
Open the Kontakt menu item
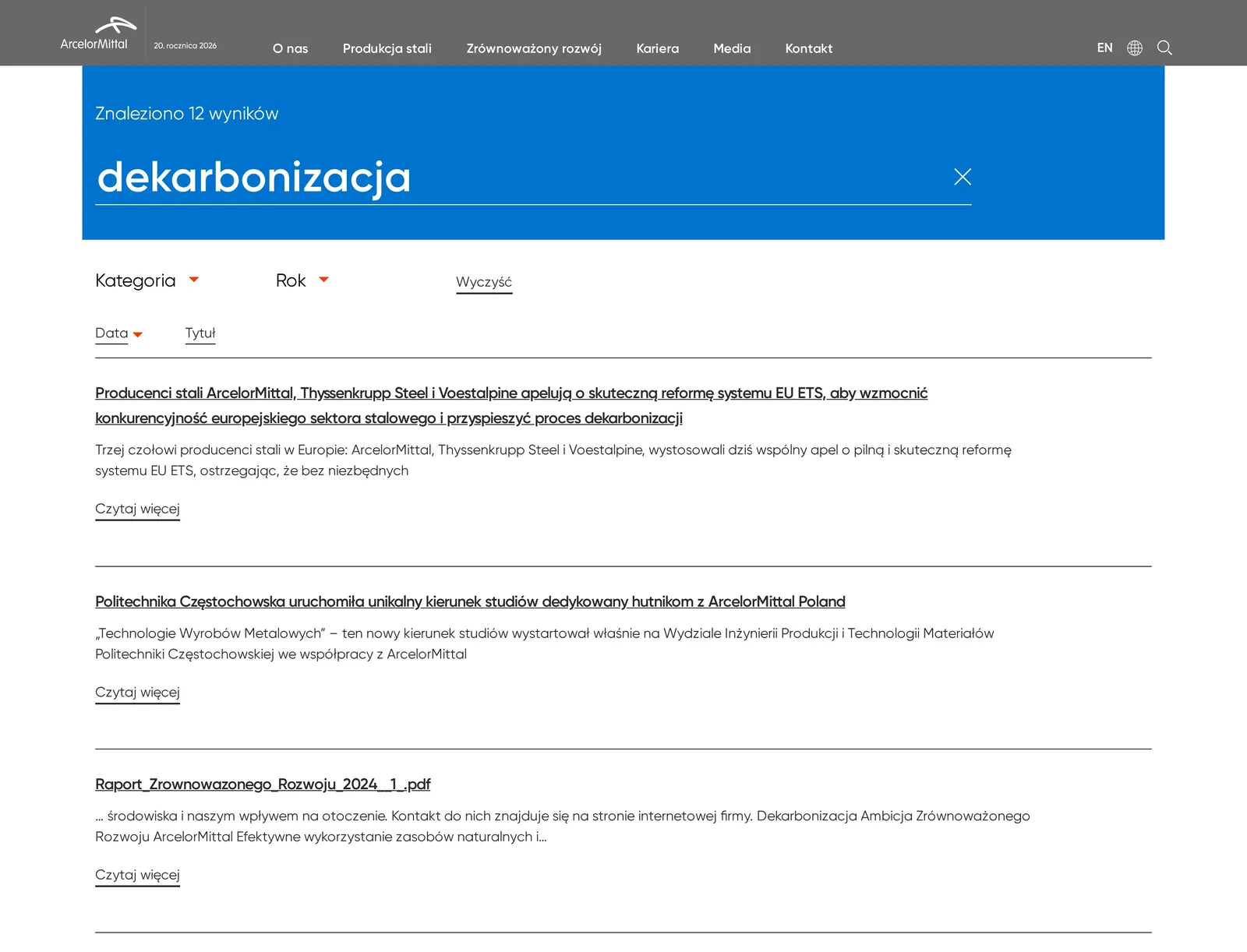pyautogui.click(x=808, y=48)
